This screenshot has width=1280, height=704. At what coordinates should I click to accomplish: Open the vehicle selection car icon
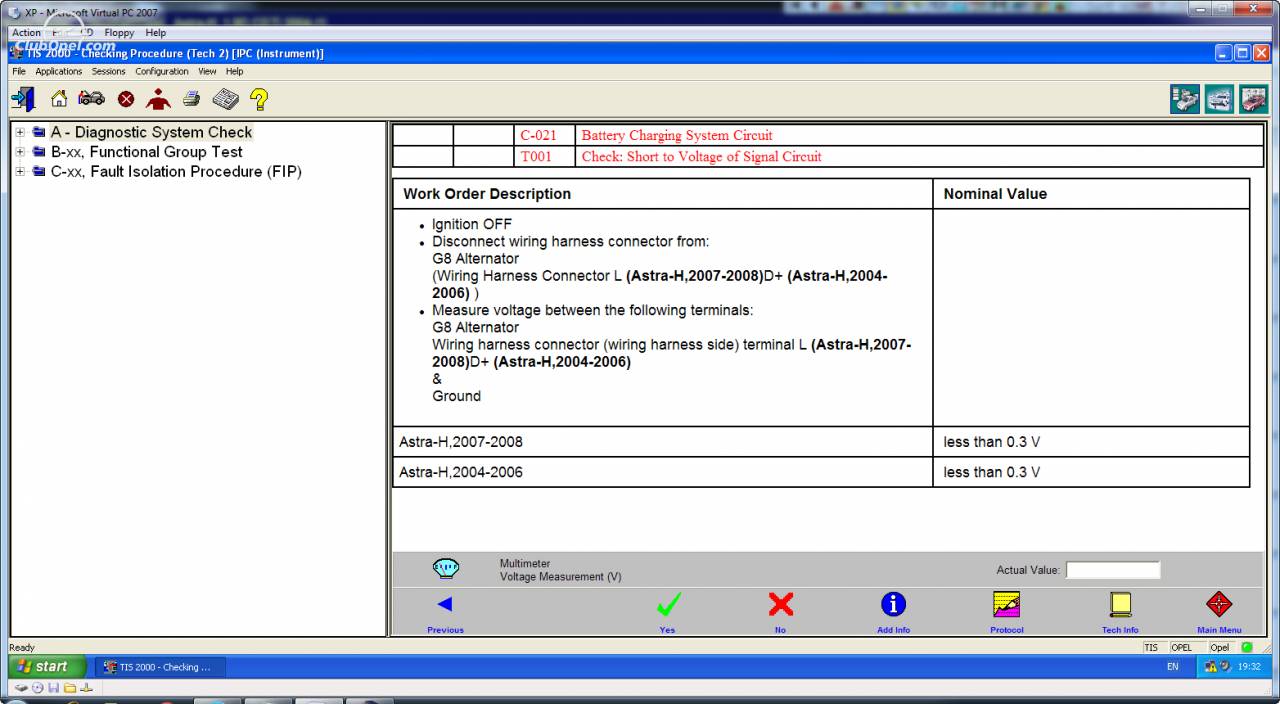click(92, 98)
